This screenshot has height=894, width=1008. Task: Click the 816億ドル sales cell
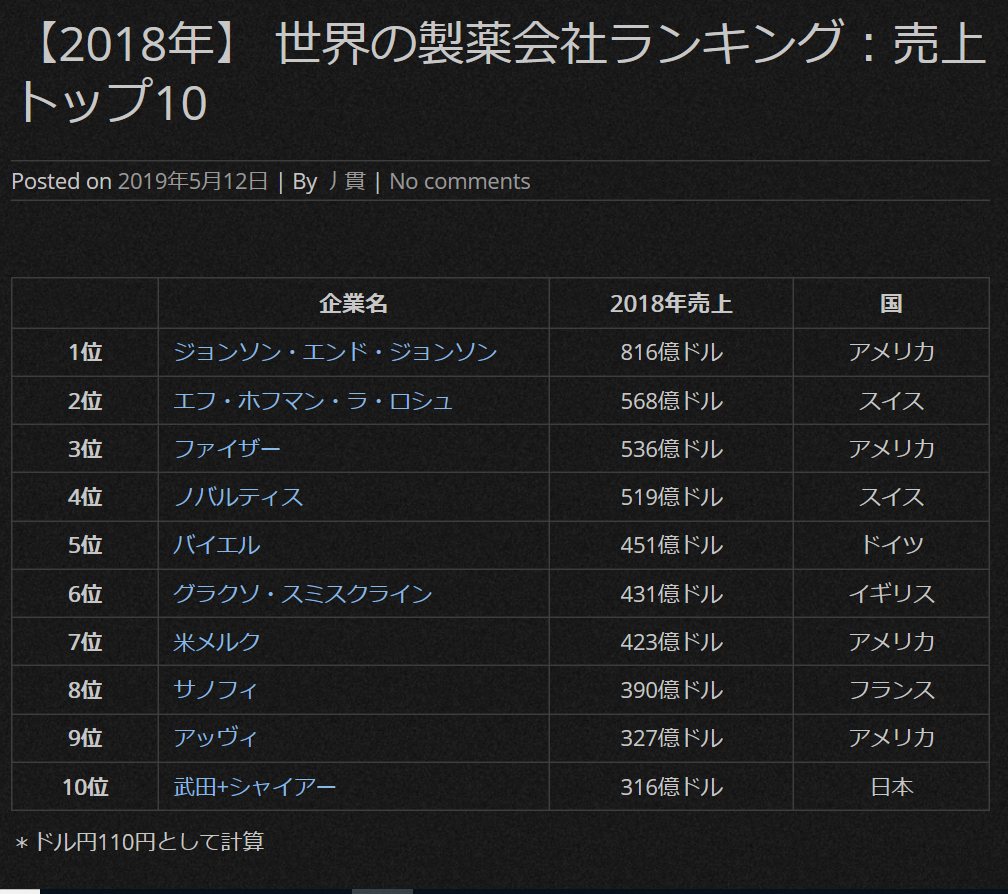(x=671, y=353)
